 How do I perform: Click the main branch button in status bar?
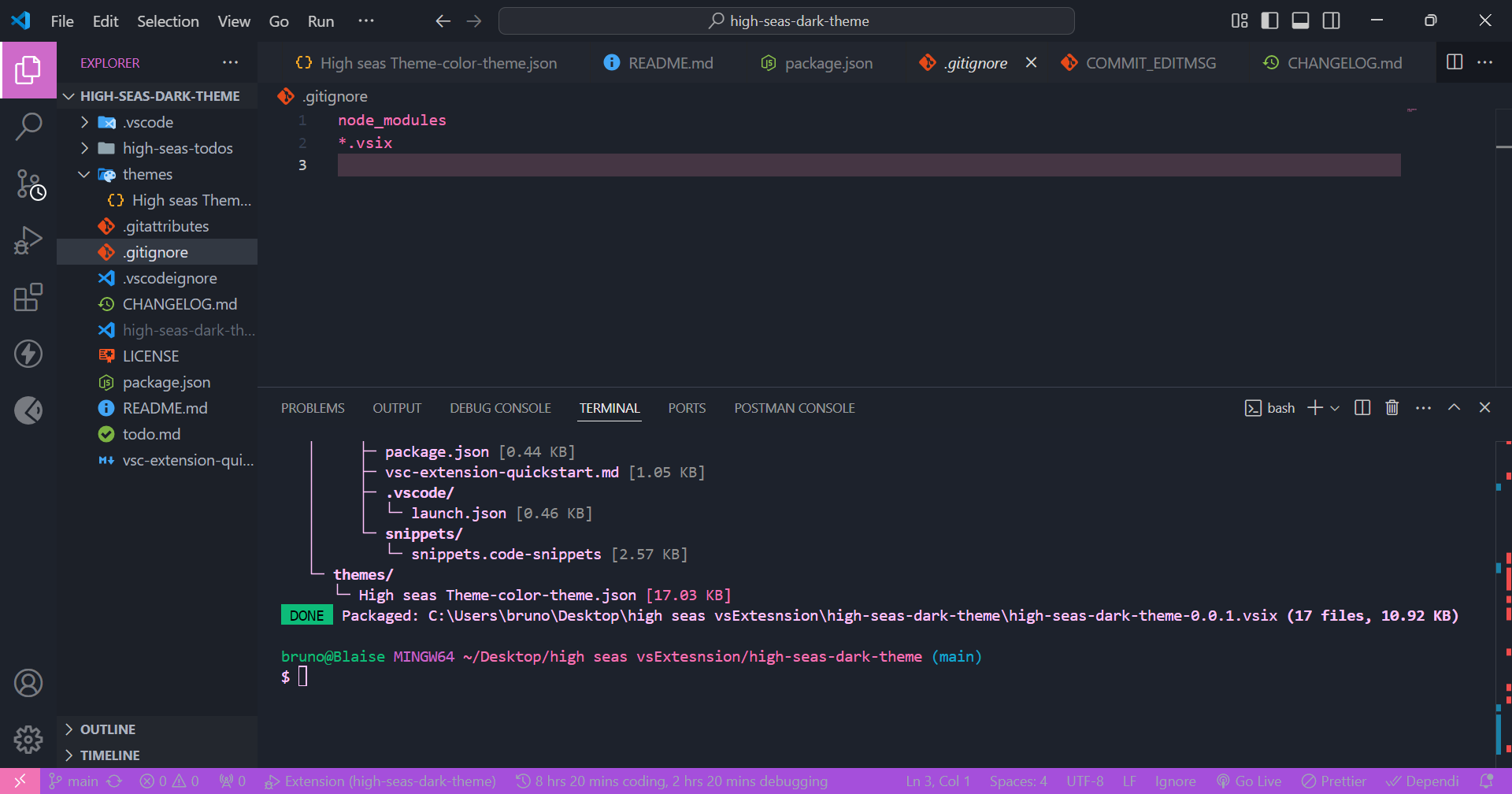point(74,781)
